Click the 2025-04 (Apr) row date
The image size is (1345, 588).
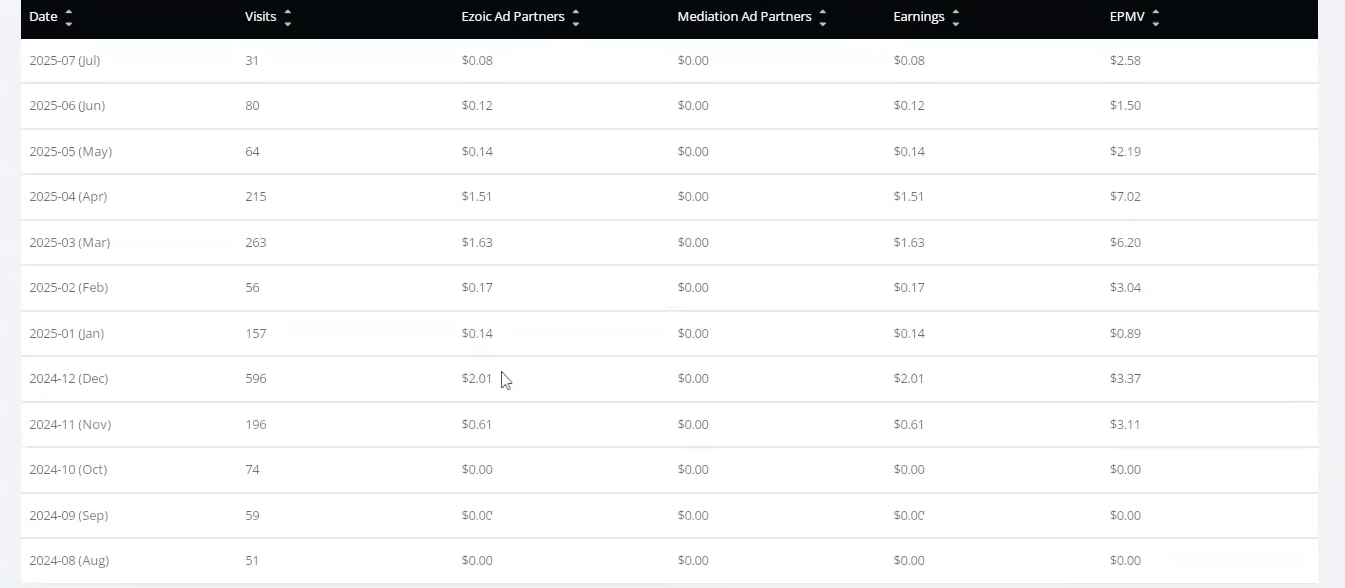click(68, 197)
